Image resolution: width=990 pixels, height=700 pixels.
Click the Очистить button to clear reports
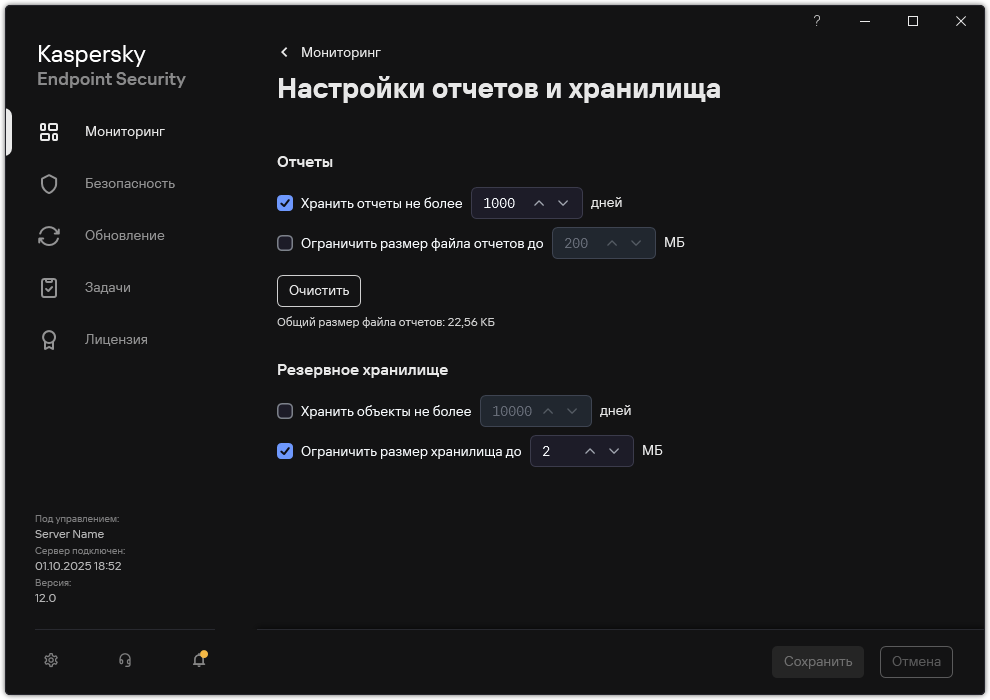pyautogui.click(x=318, y=291)
